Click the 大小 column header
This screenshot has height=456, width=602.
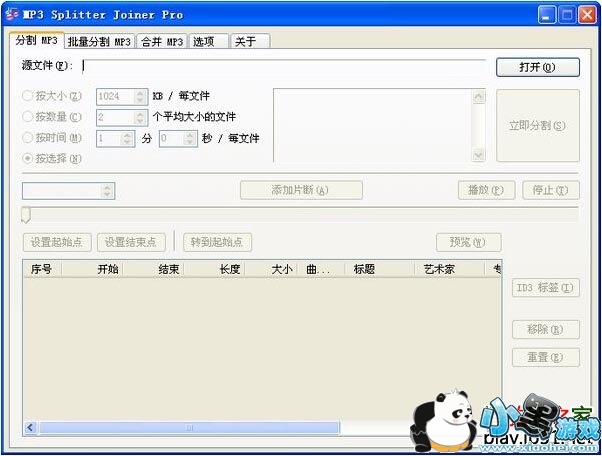point(271,269)
